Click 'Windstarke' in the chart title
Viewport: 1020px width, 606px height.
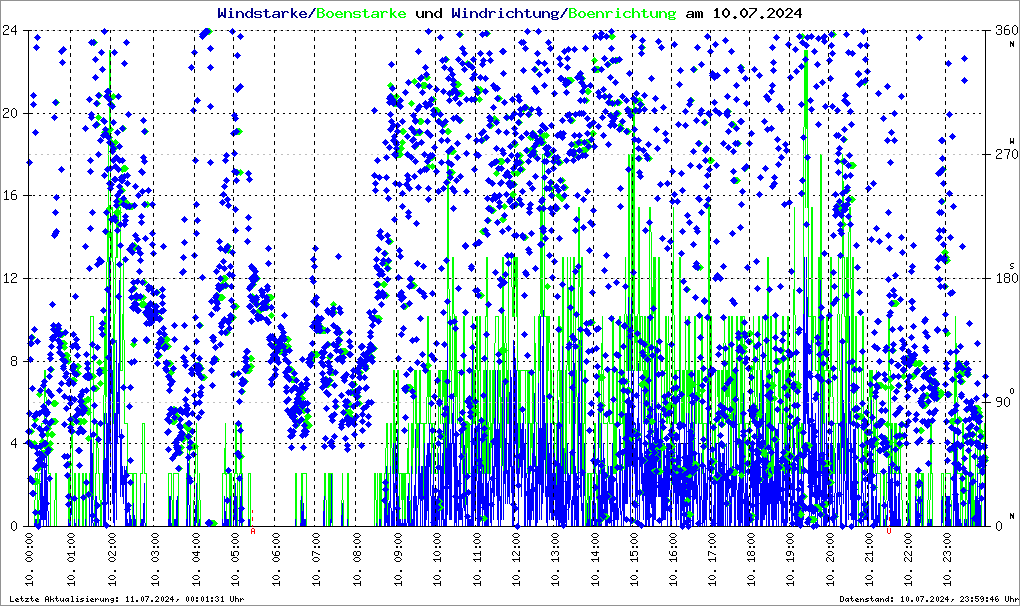click(x=263, y=13)
